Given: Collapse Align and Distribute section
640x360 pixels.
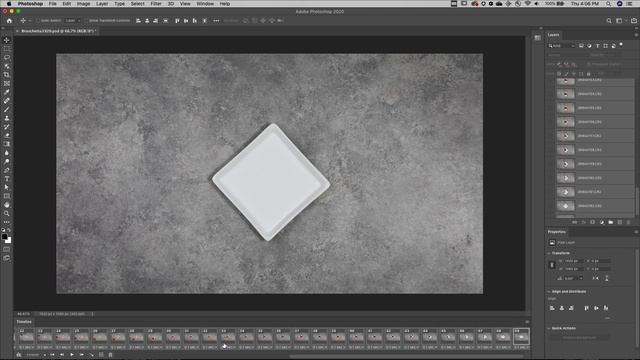Looking at the screenshot, I should [x=549, y=291].
